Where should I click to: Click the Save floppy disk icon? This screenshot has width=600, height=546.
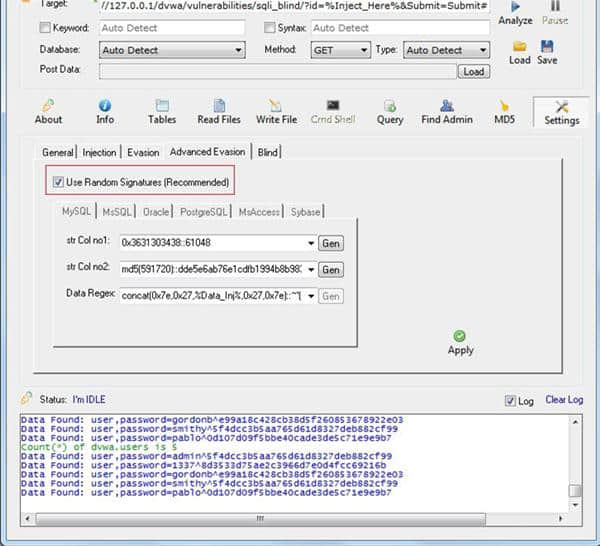[x=547, y=47]
